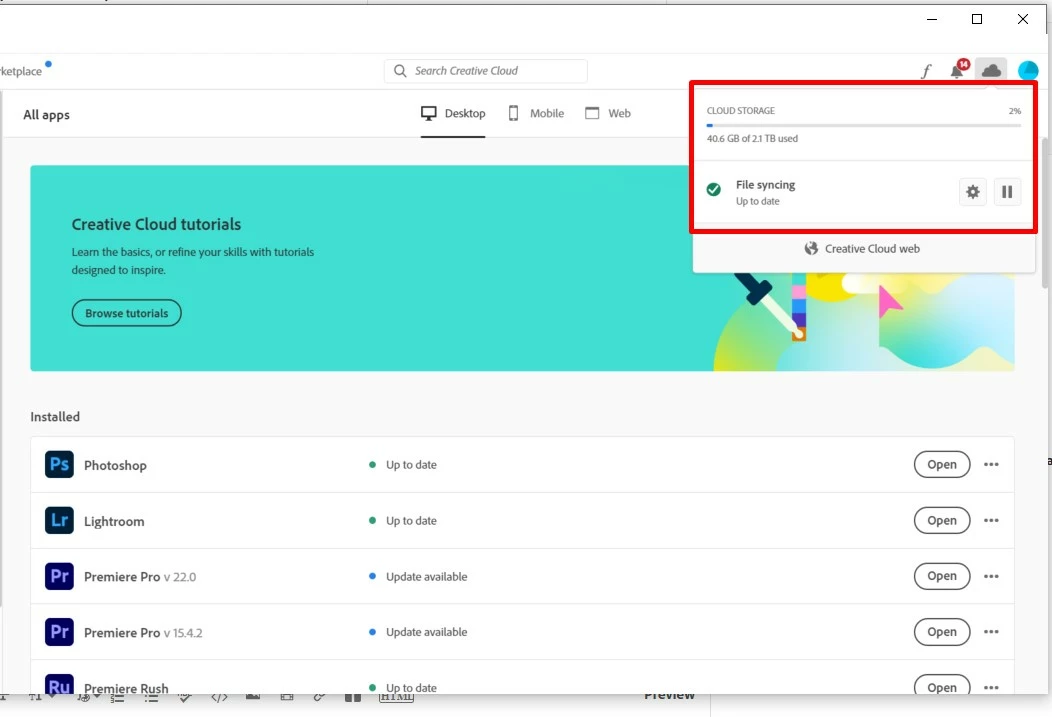Click the Photoshop app icon
The height and width of the screenshot is (717, 1052).
(59, 464)
